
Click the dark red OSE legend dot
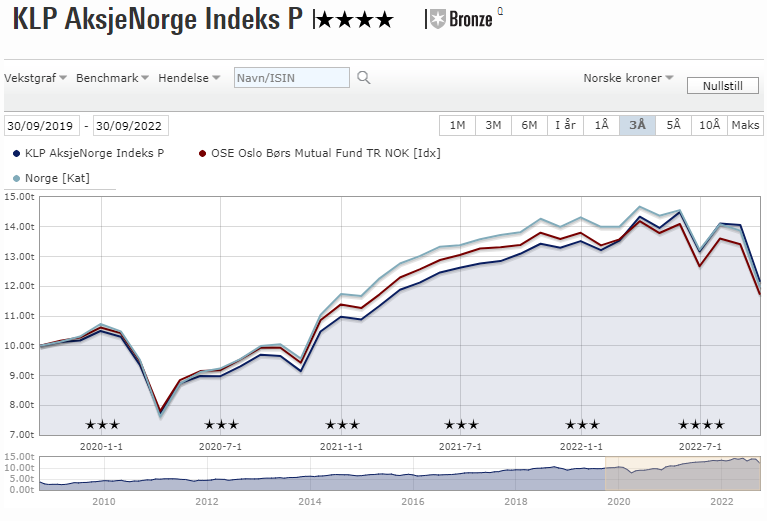[x=203, y=154]
